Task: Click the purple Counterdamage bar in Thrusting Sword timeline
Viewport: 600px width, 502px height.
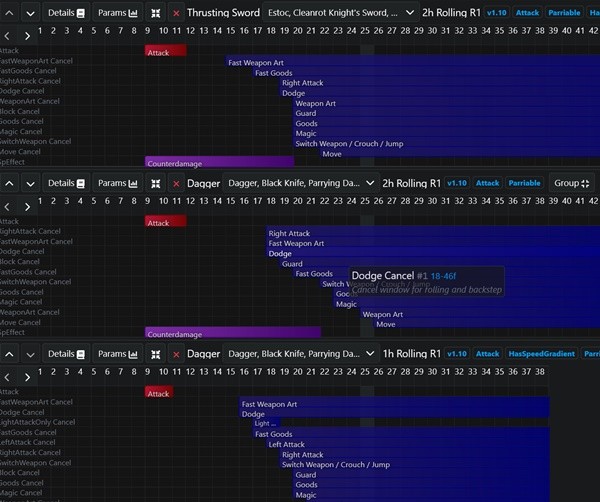Action: tap(219, 161)
